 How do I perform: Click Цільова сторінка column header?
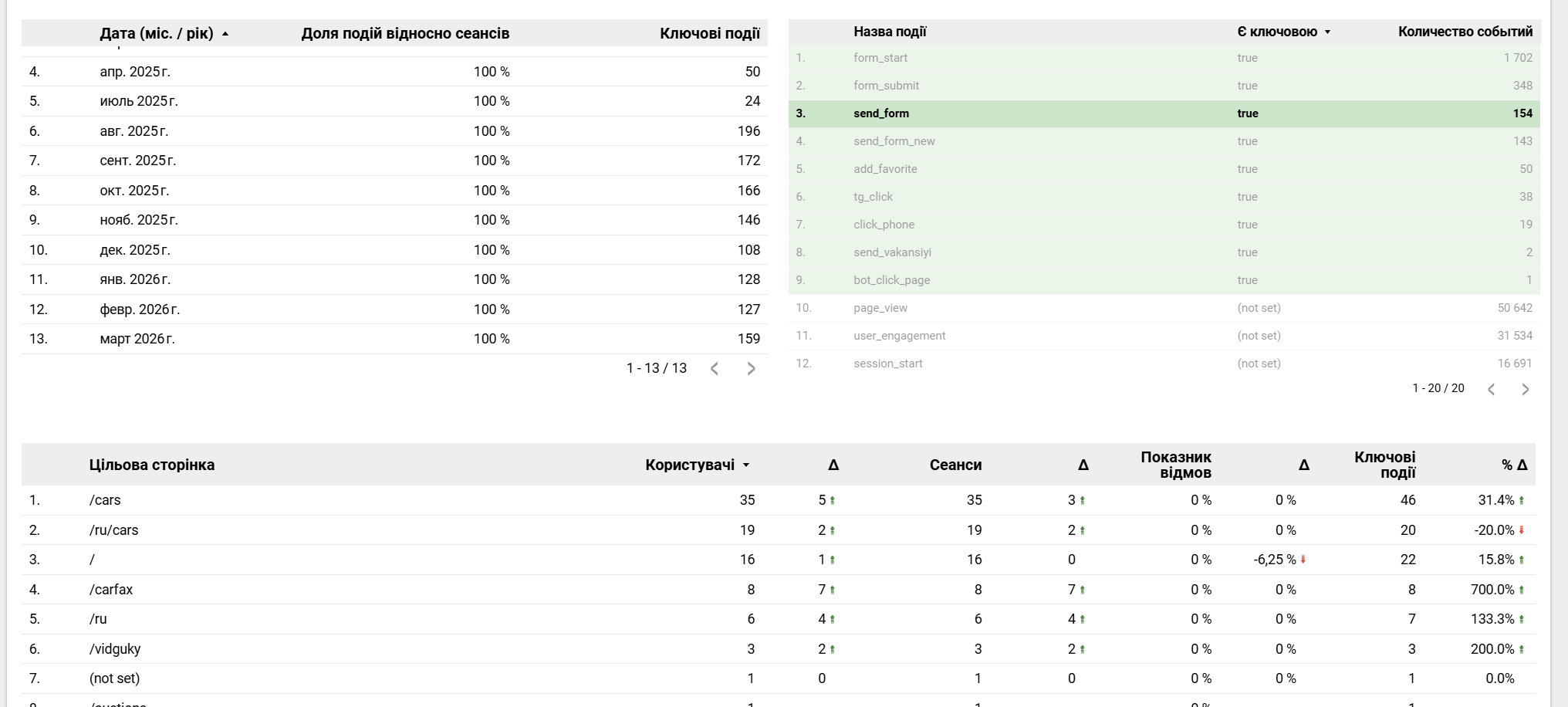pos(152,465)
